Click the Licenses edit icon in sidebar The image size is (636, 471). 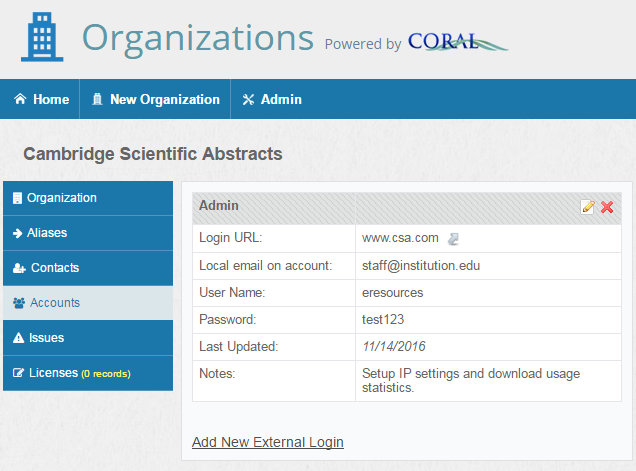[18, 373]
